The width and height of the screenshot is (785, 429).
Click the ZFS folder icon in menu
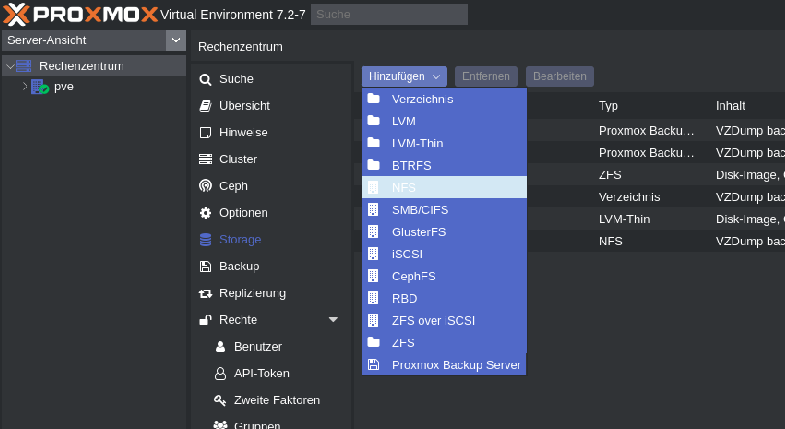click(373, 342)
